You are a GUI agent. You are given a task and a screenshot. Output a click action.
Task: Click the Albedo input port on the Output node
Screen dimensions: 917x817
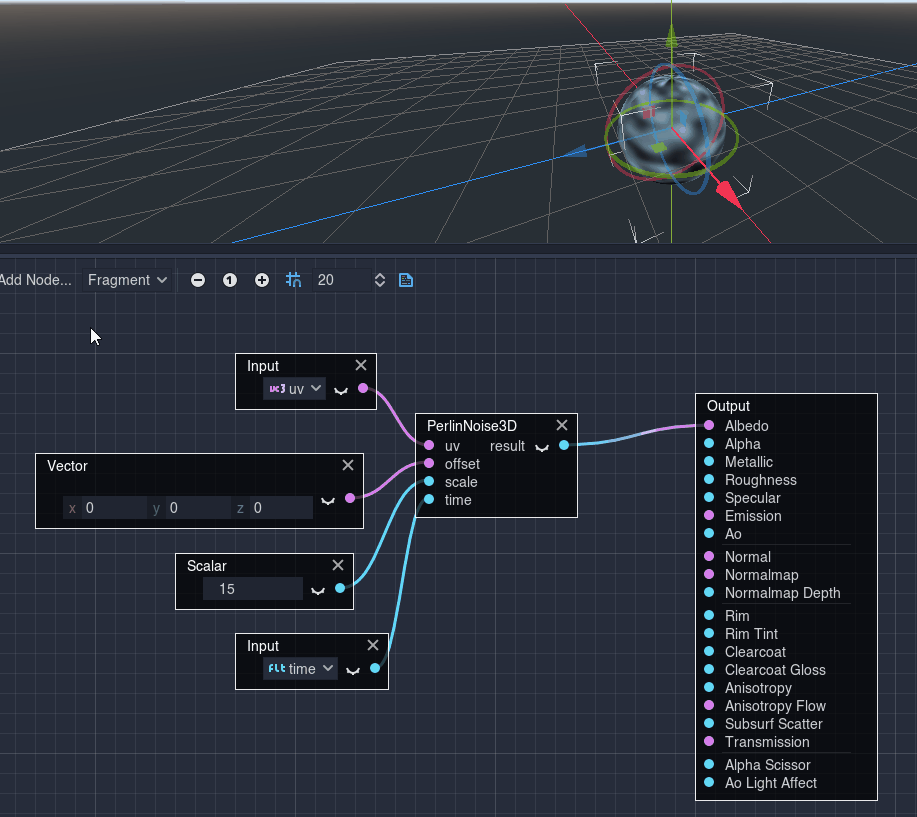[x=707, y=426]
